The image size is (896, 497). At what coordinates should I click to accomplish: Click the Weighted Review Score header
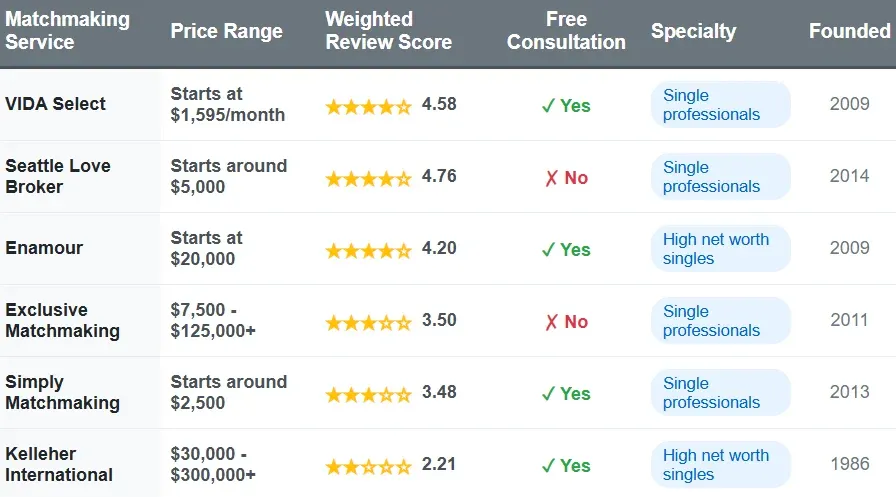coord(389,31)
